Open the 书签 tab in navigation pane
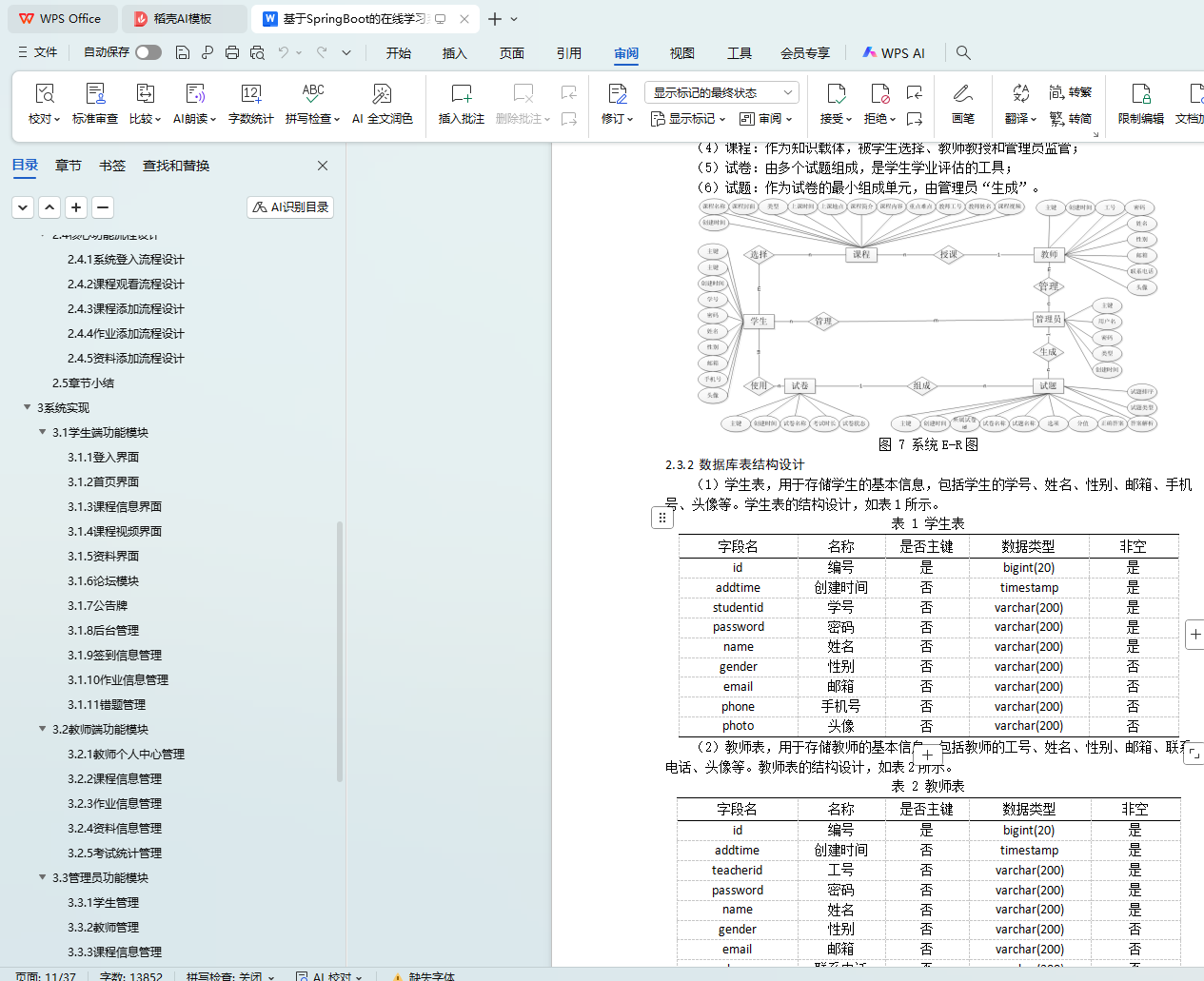1204x981 pixels. 112,166
